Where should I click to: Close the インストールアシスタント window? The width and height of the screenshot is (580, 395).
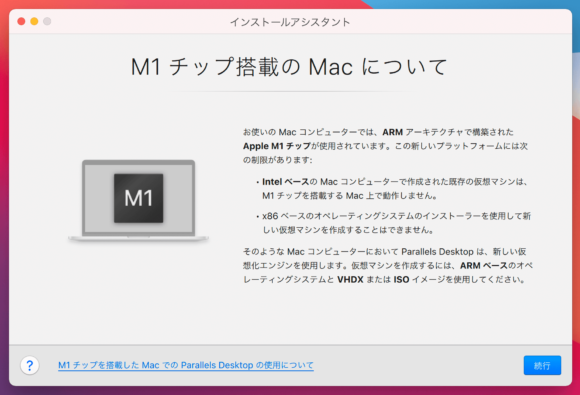coord(21,21)
